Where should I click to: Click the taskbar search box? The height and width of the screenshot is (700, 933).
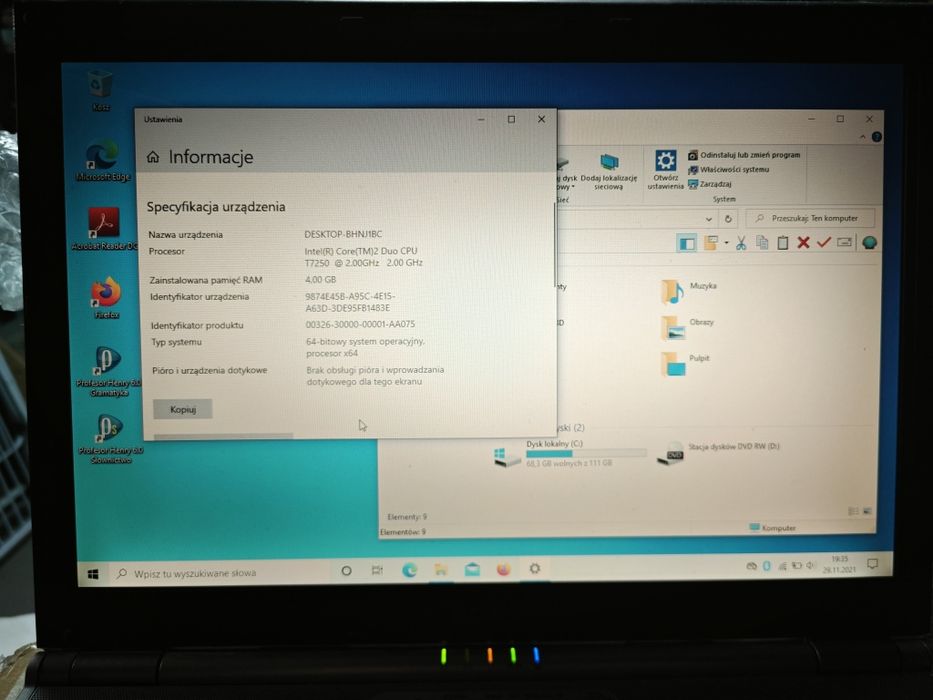click(219, 573)
